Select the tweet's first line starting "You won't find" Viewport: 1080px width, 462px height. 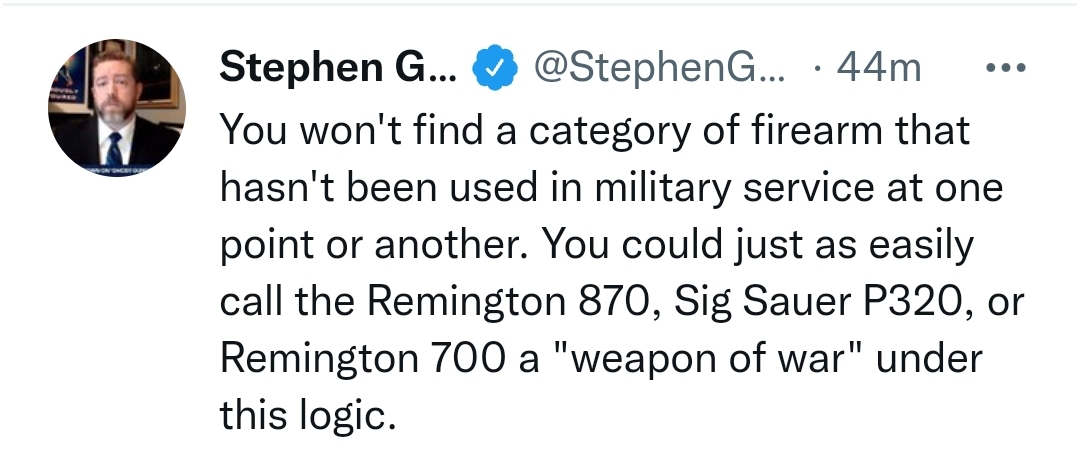point(594,131)
